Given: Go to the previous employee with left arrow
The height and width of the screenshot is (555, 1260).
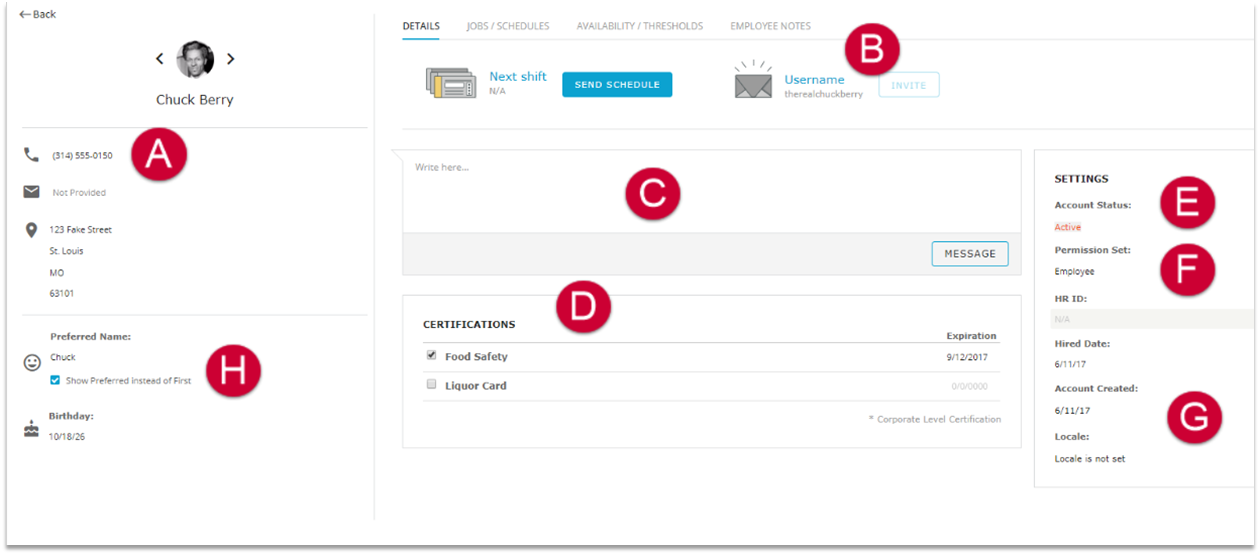Looking at the screenshot, I should [160, 59].
